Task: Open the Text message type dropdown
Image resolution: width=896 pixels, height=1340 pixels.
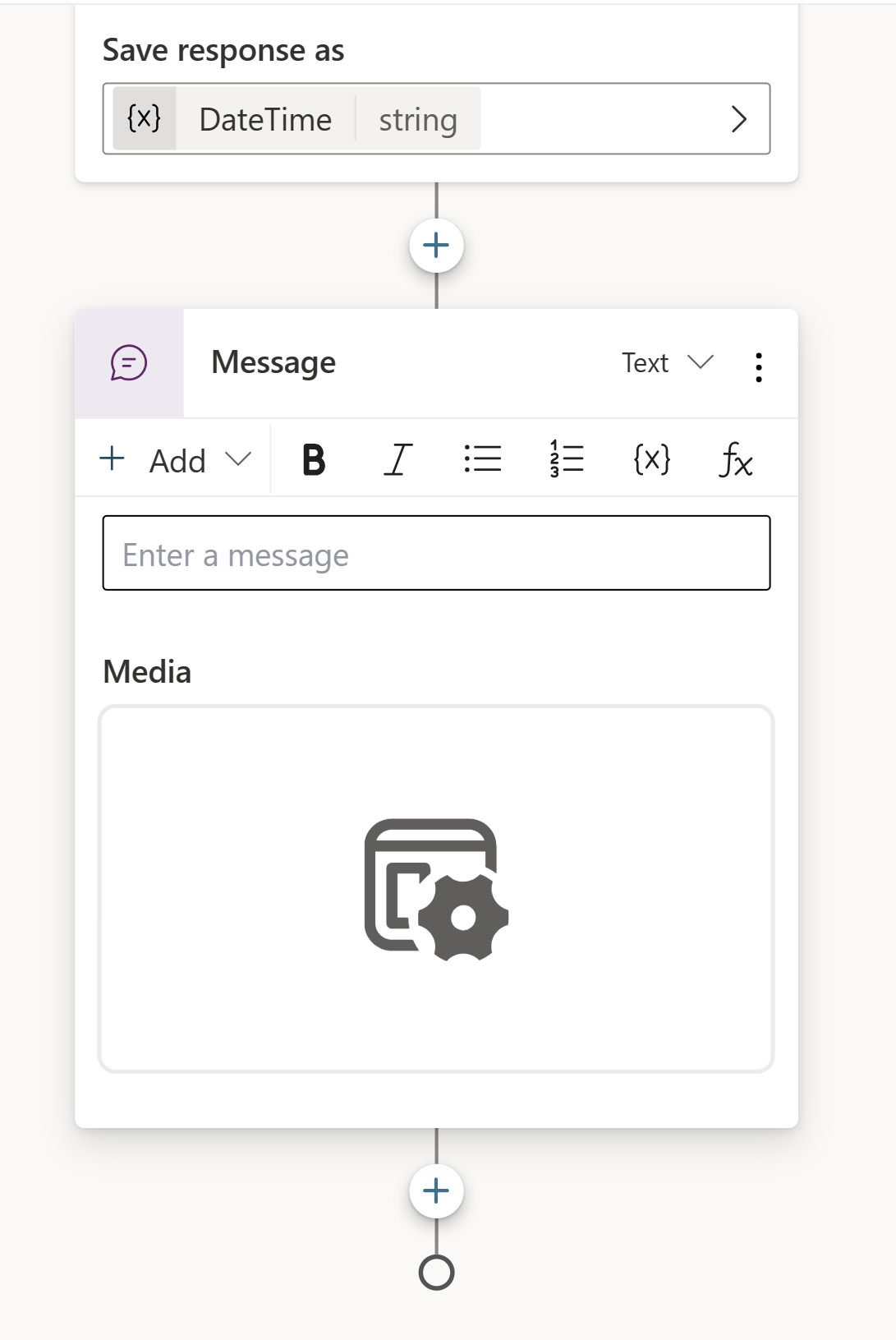Action: 667,362
